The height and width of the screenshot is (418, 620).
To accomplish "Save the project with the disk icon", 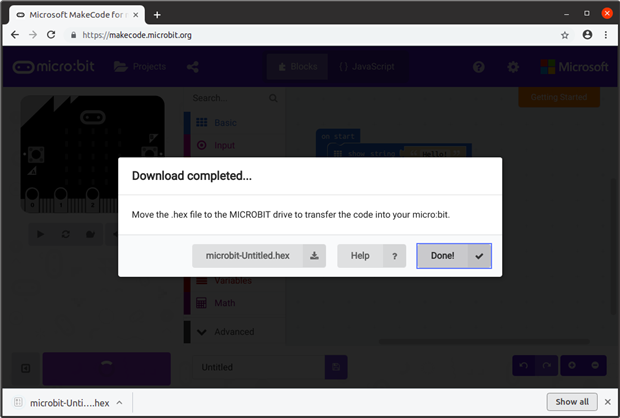I will pos(336,367).
